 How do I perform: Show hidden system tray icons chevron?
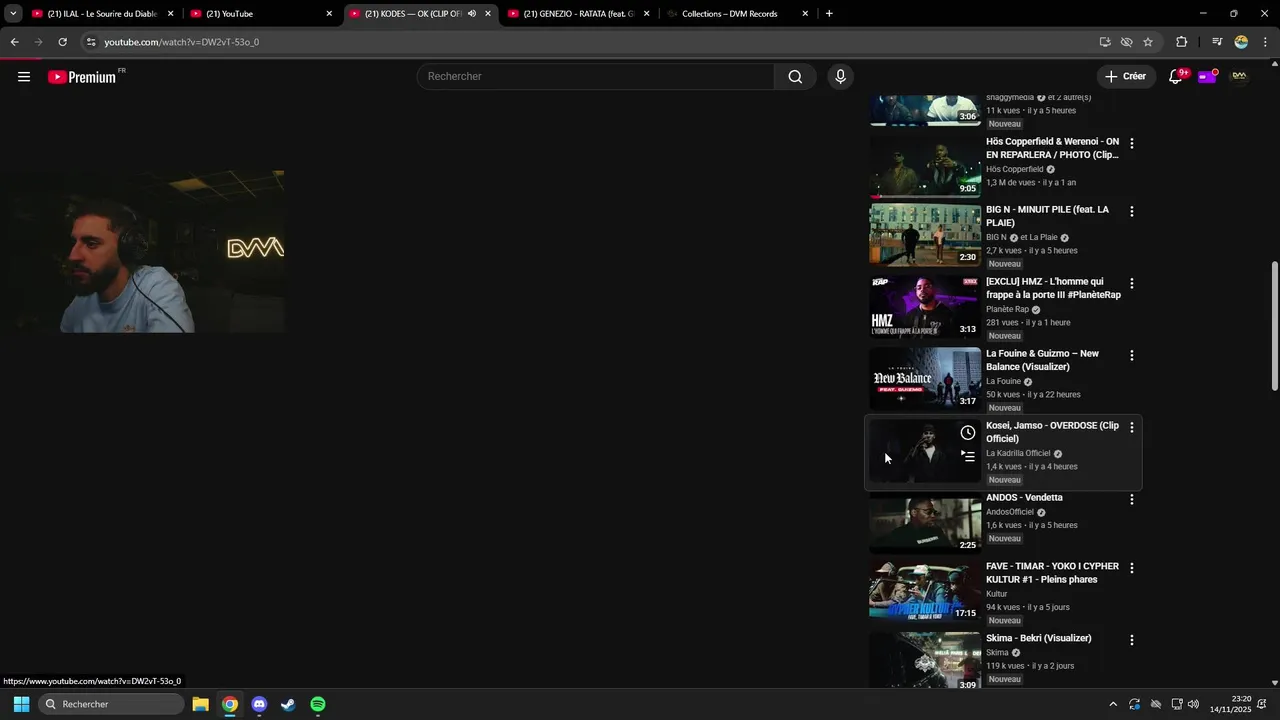click(x=1112, y=704)
